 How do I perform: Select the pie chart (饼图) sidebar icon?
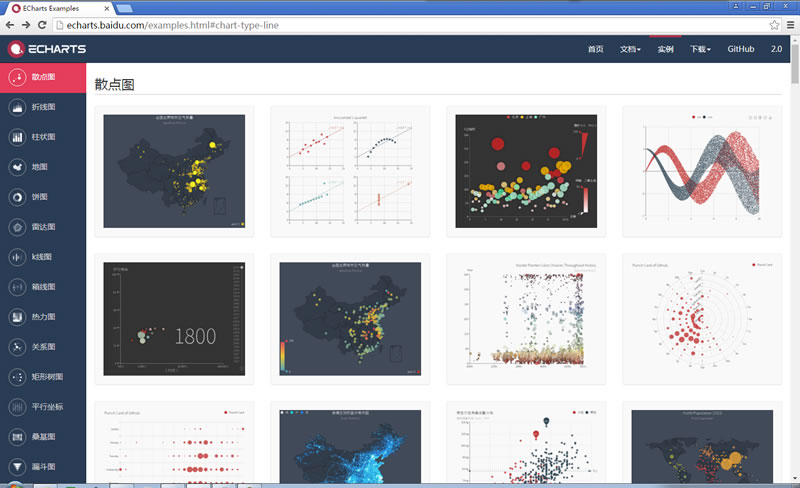(17, 197)
